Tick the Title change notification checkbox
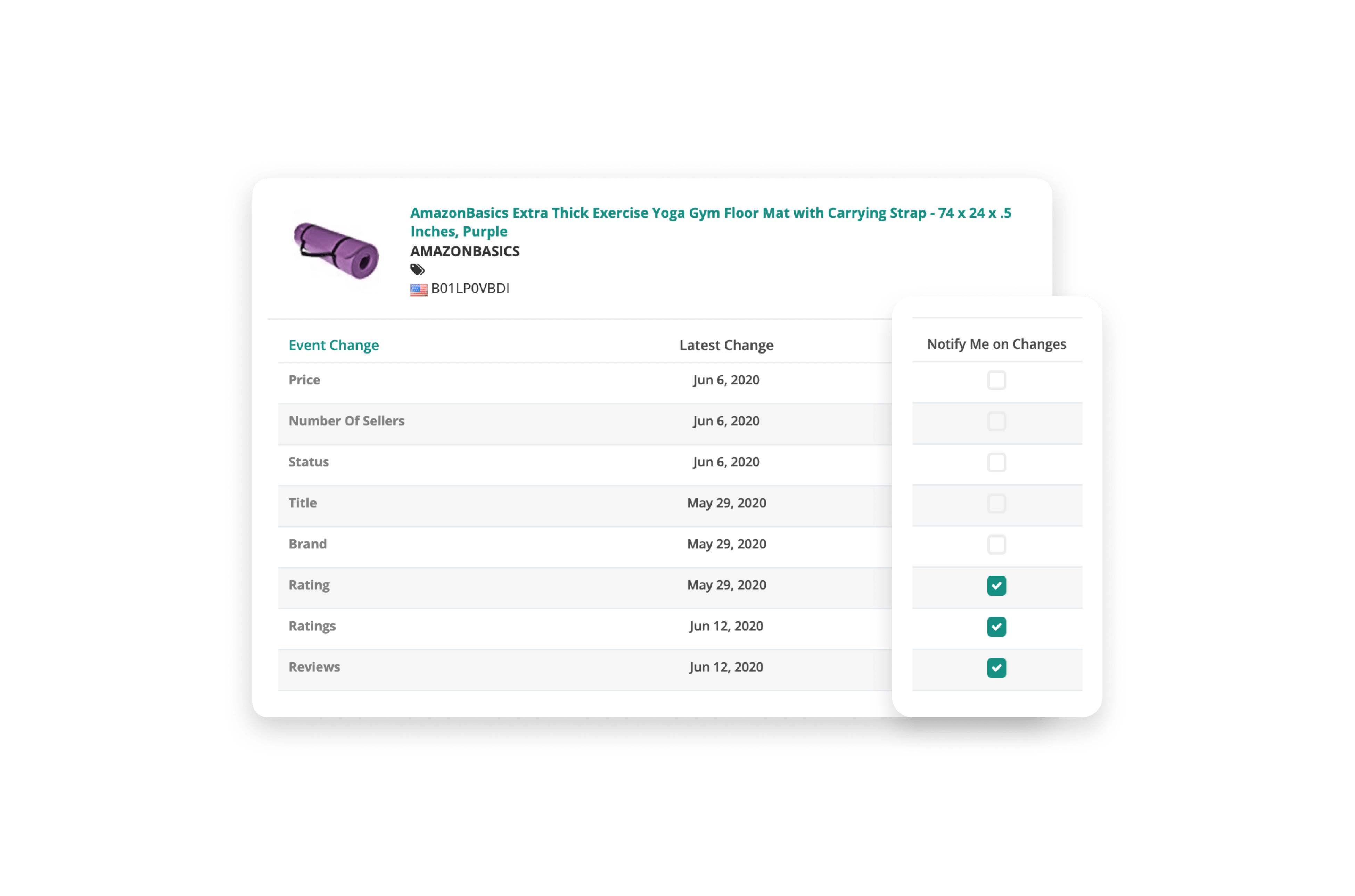 tap(996, 504)
